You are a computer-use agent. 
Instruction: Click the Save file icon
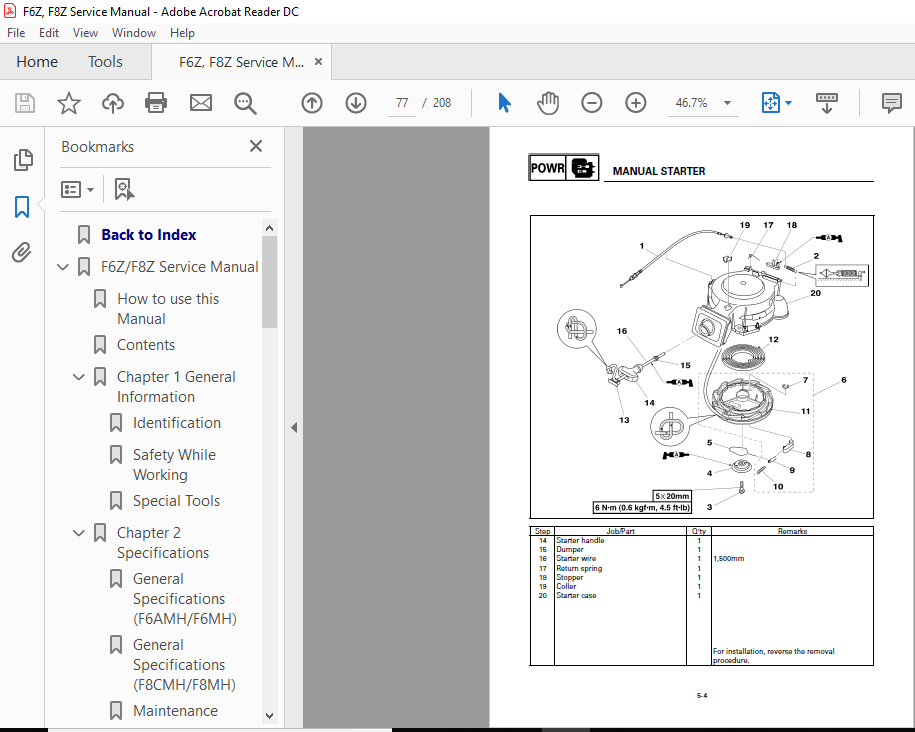coord(25,103)
